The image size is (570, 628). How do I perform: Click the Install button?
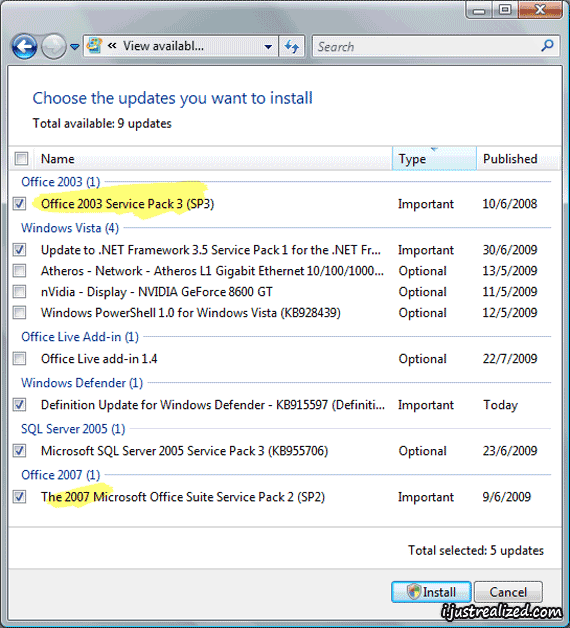431,592
